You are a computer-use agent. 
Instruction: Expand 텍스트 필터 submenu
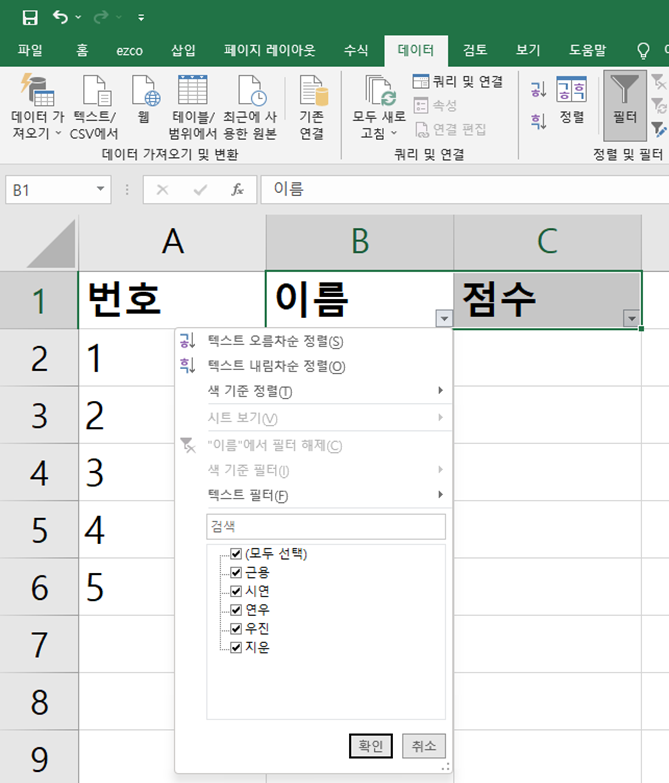pyautogui.click(x=314, y=495)
